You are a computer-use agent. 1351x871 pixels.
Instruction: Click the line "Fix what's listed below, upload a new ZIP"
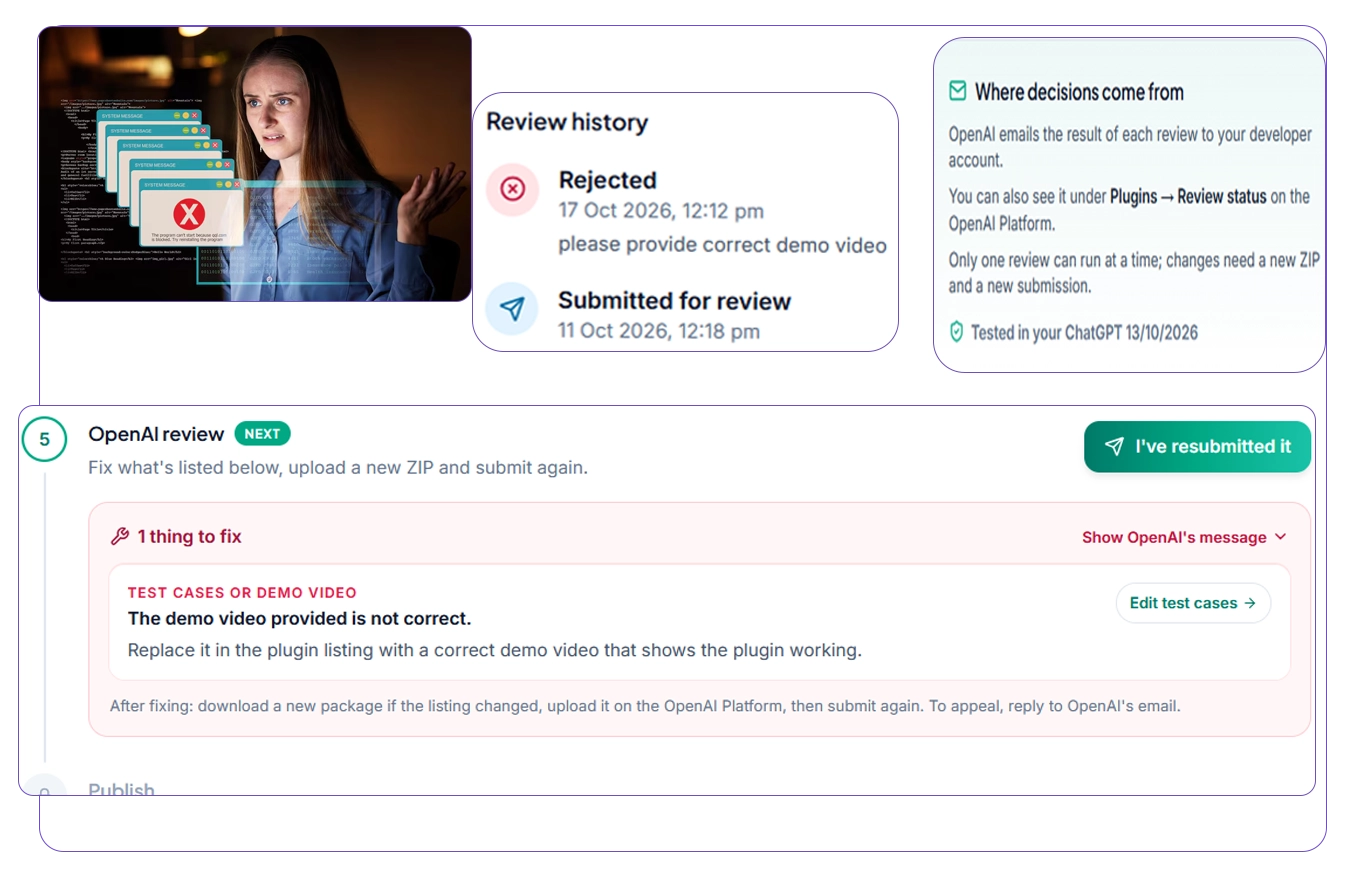point(338,467)
